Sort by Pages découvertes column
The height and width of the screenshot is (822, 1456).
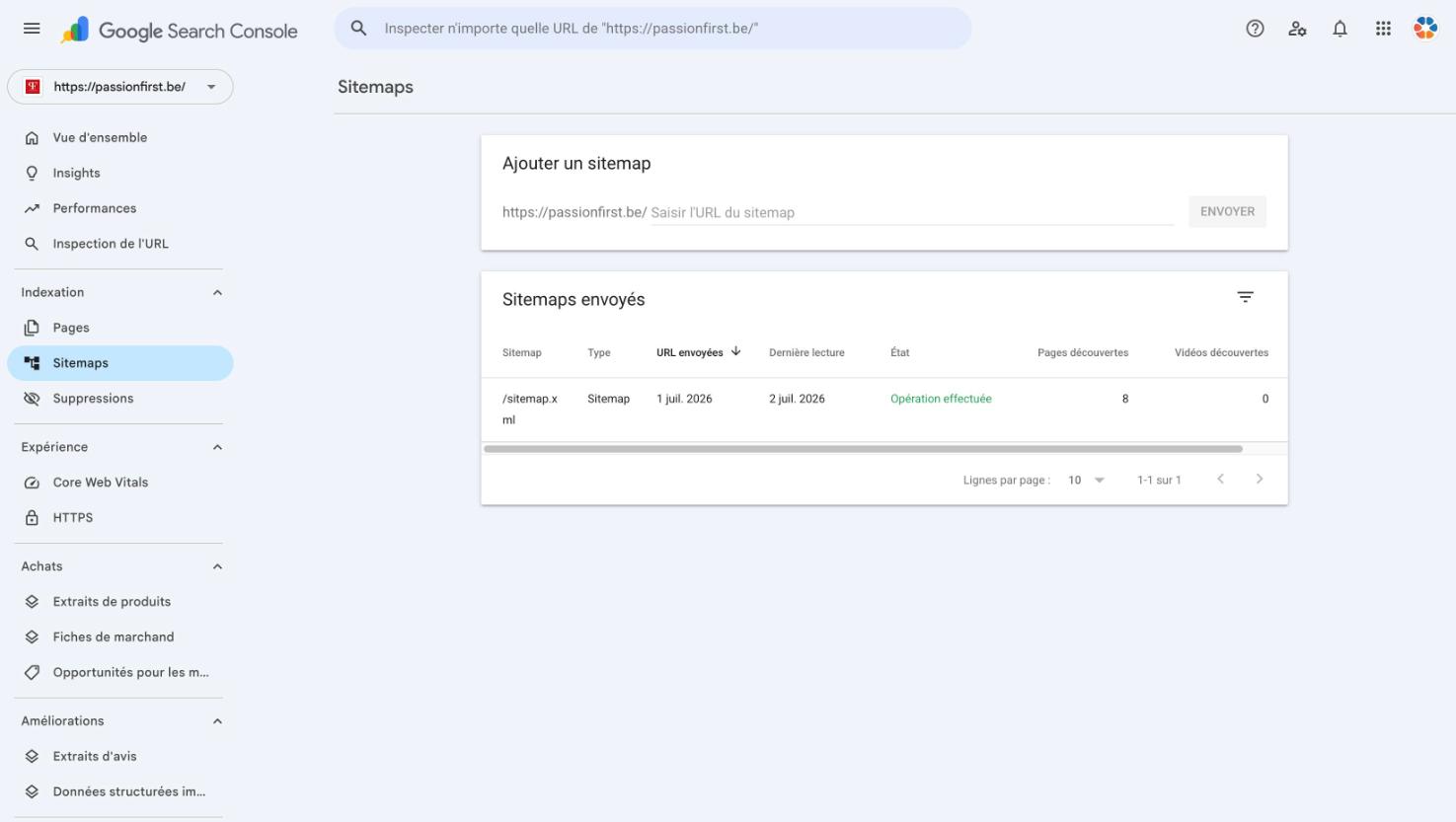coord(1083,352)
